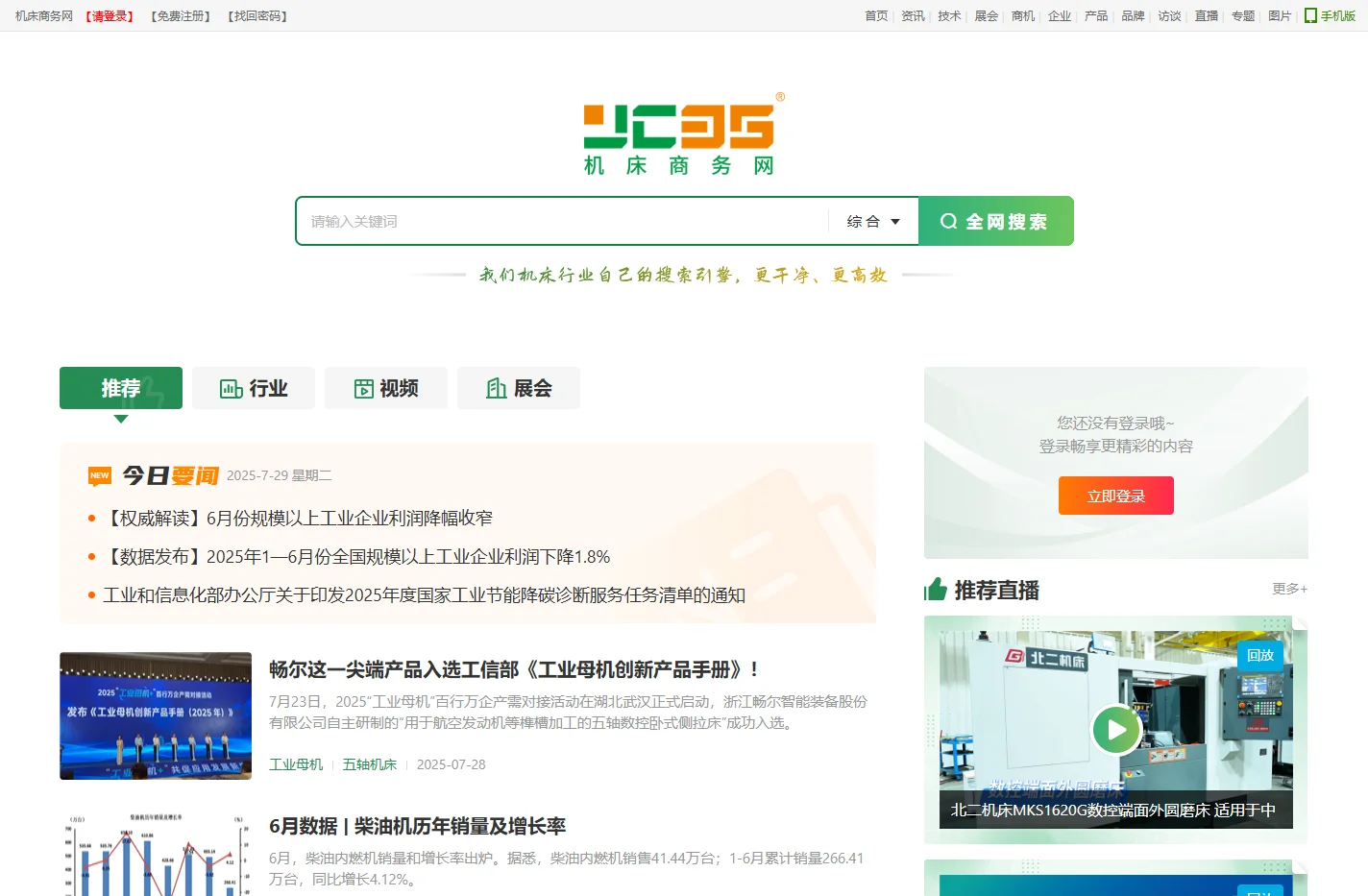Screen dimensions: 1368x896
Task: Click the 机床商务网 text link at top left
Action: click(x=44, y=16)
